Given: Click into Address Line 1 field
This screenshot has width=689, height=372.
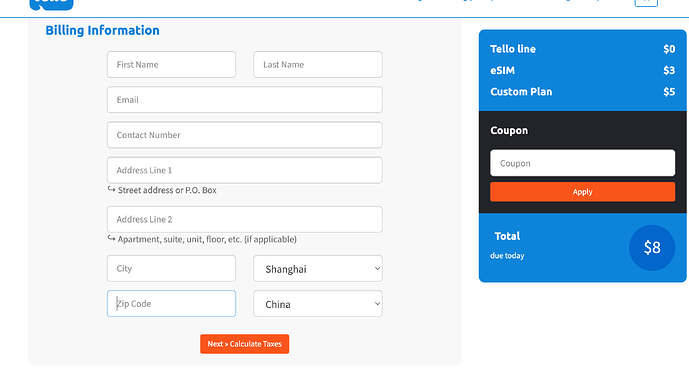Looking at the screenshot, I should click(245, 170).
